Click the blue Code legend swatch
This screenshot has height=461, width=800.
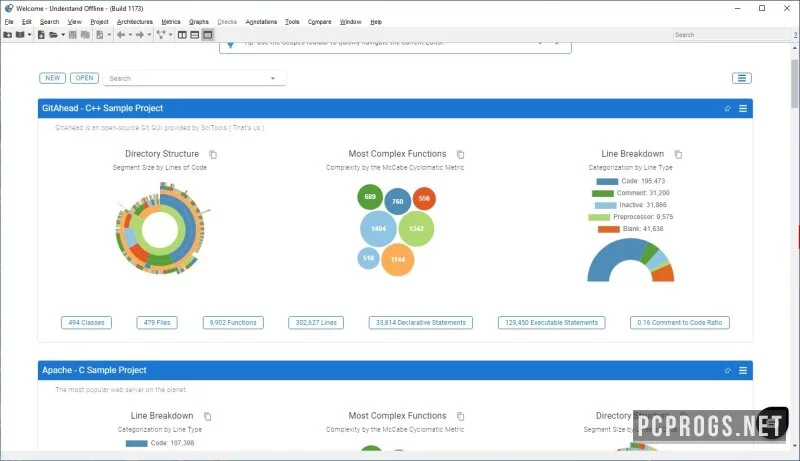(607, 182)
